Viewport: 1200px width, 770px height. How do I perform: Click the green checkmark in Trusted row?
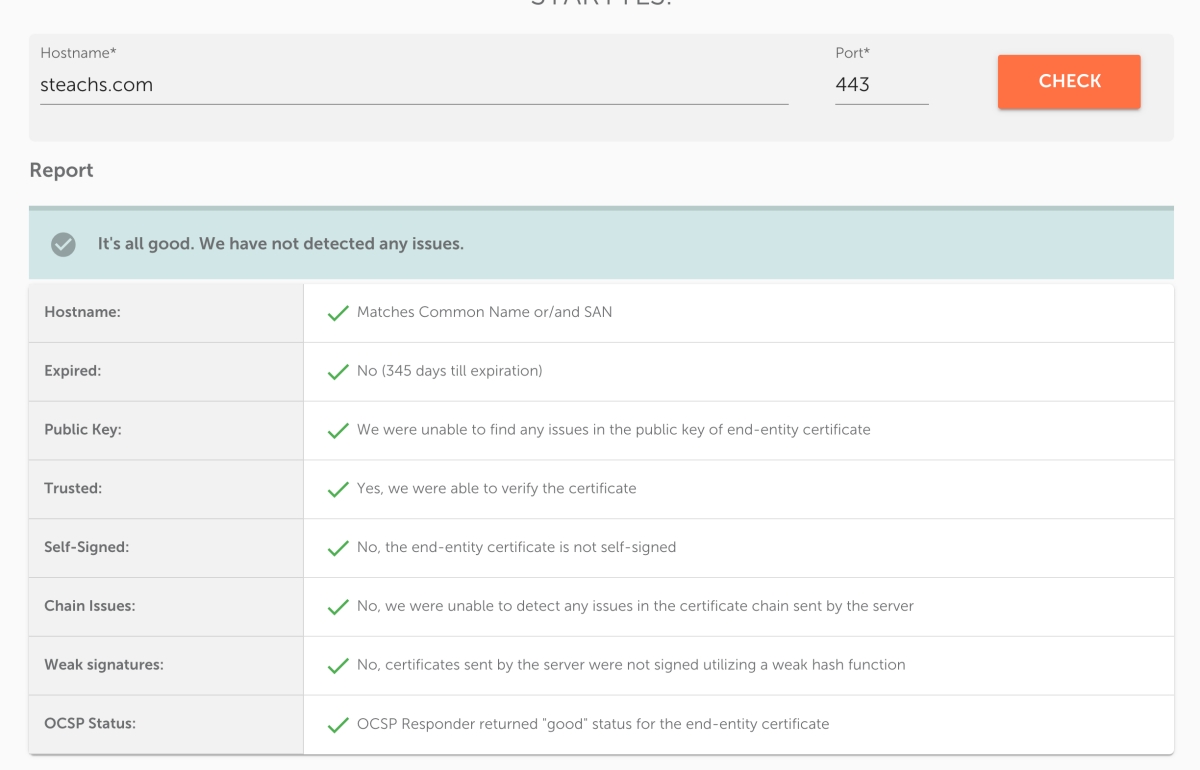pyautogui.click(x=338, y=490)
